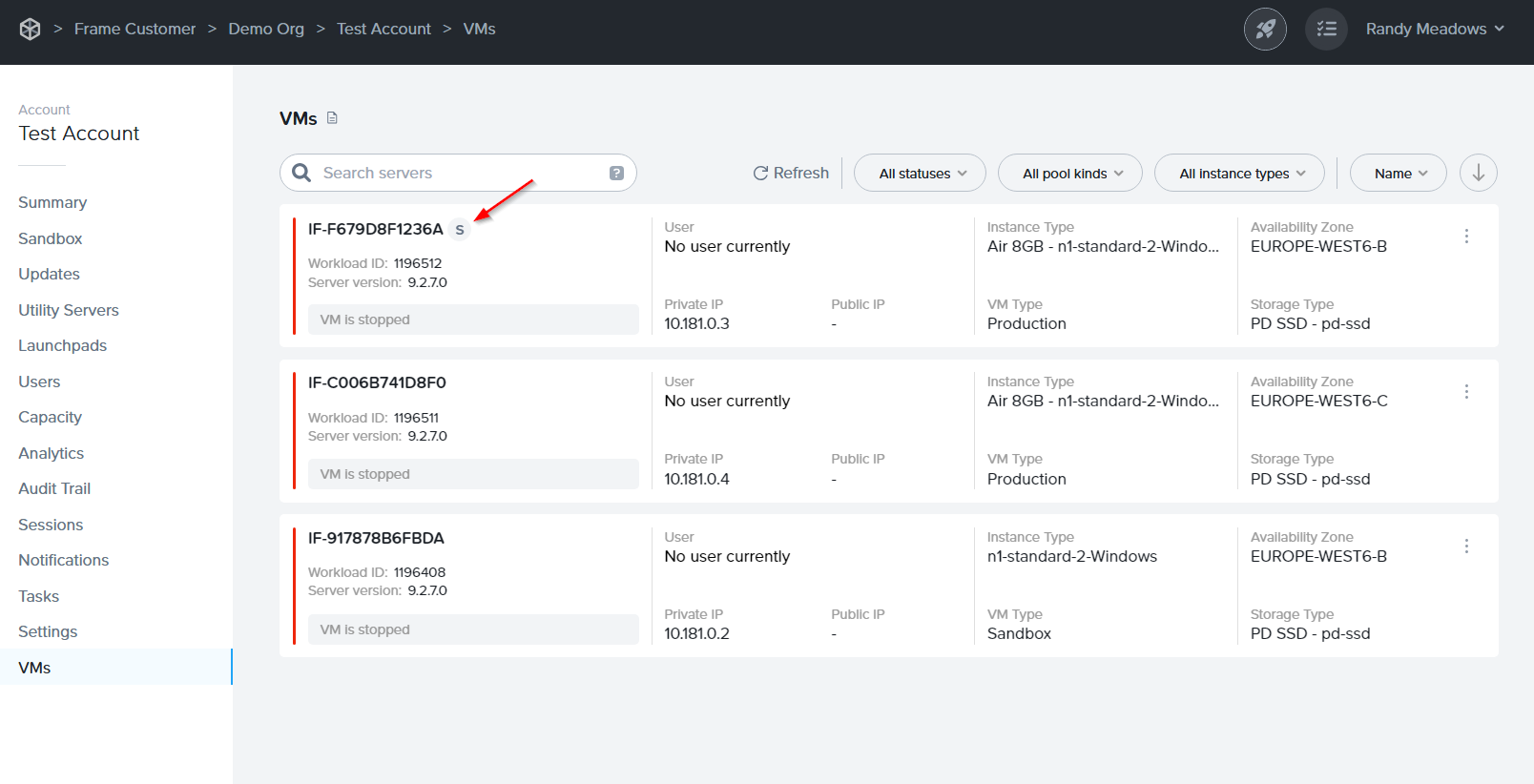Open kebab menu for IF-917878B6FBDA
1534x784 pixels.
1466,546
